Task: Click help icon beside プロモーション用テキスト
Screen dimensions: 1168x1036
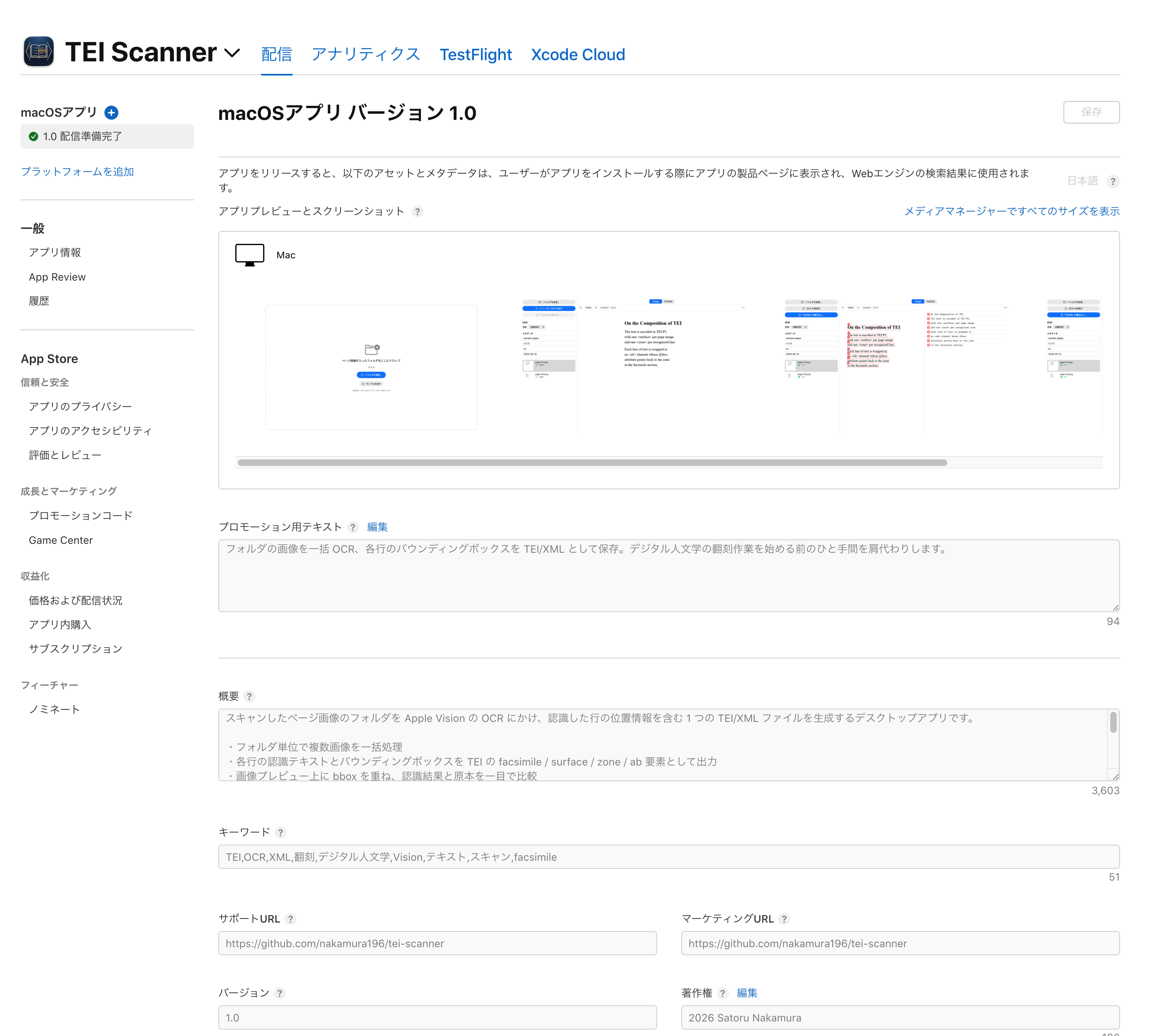Action: tap(353, 527)
